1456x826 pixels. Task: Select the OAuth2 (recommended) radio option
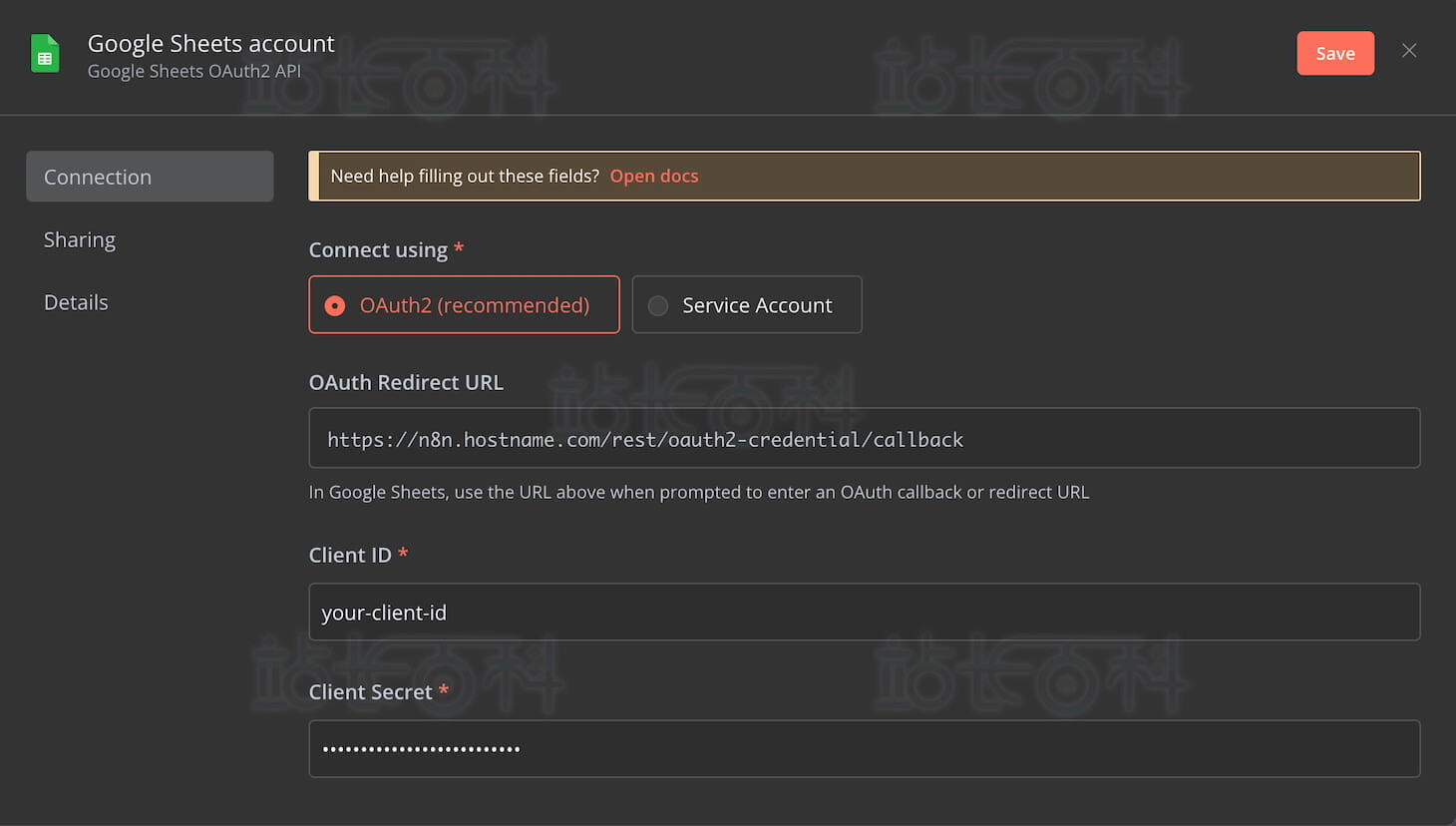pyautogui.click(x=464, y=304)
